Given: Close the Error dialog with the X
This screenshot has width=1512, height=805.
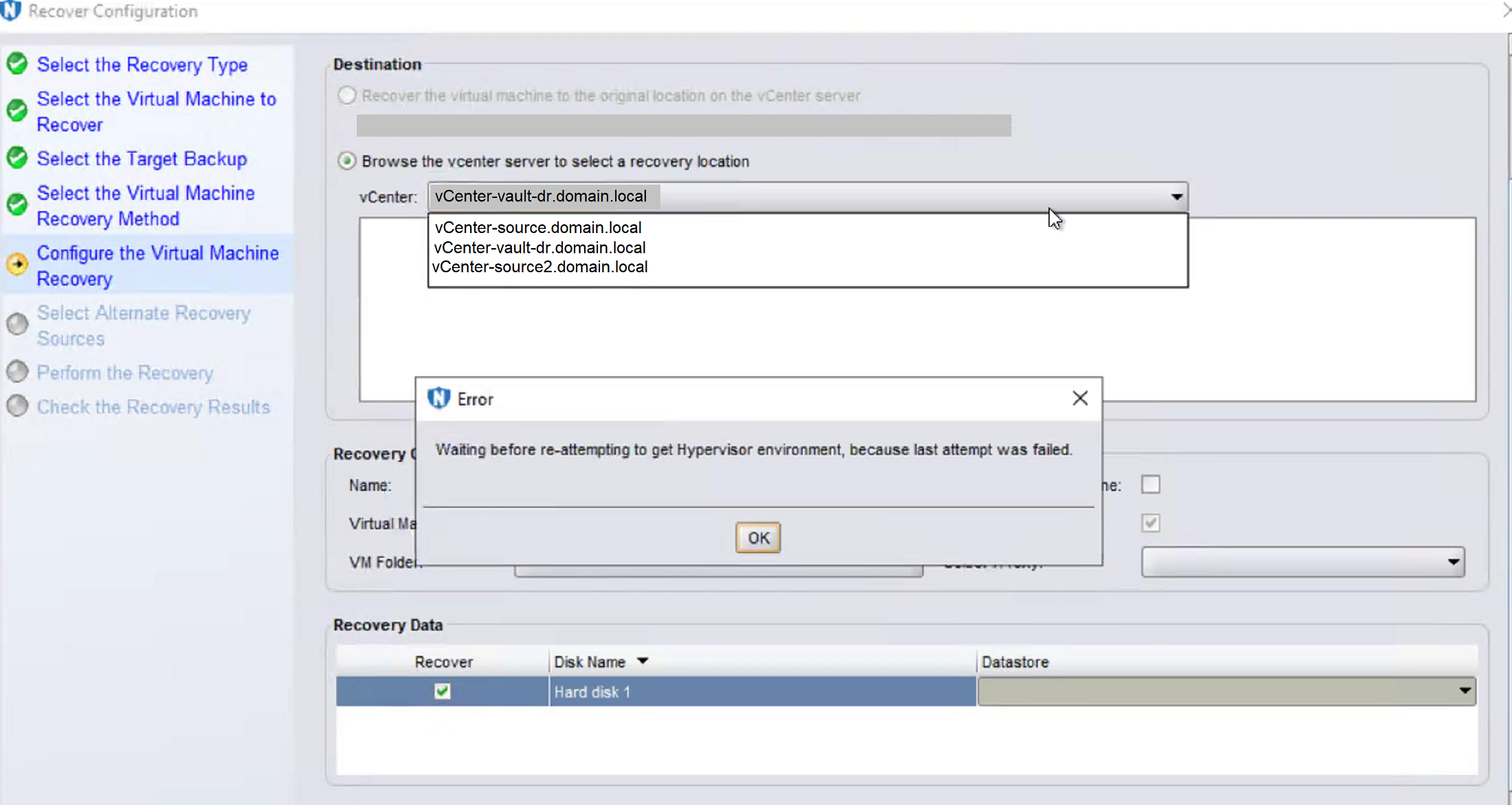Looking at the screenshot, I should (x=1080, y=398).
